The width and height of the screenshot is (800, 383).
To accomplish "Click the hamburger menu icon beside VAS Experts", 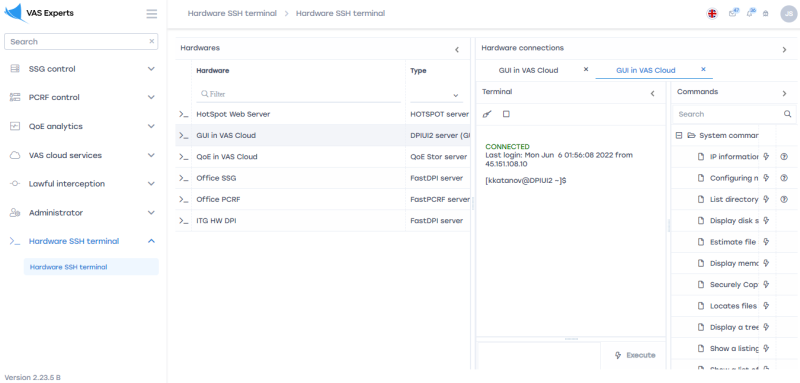I will tap(152, 14).
